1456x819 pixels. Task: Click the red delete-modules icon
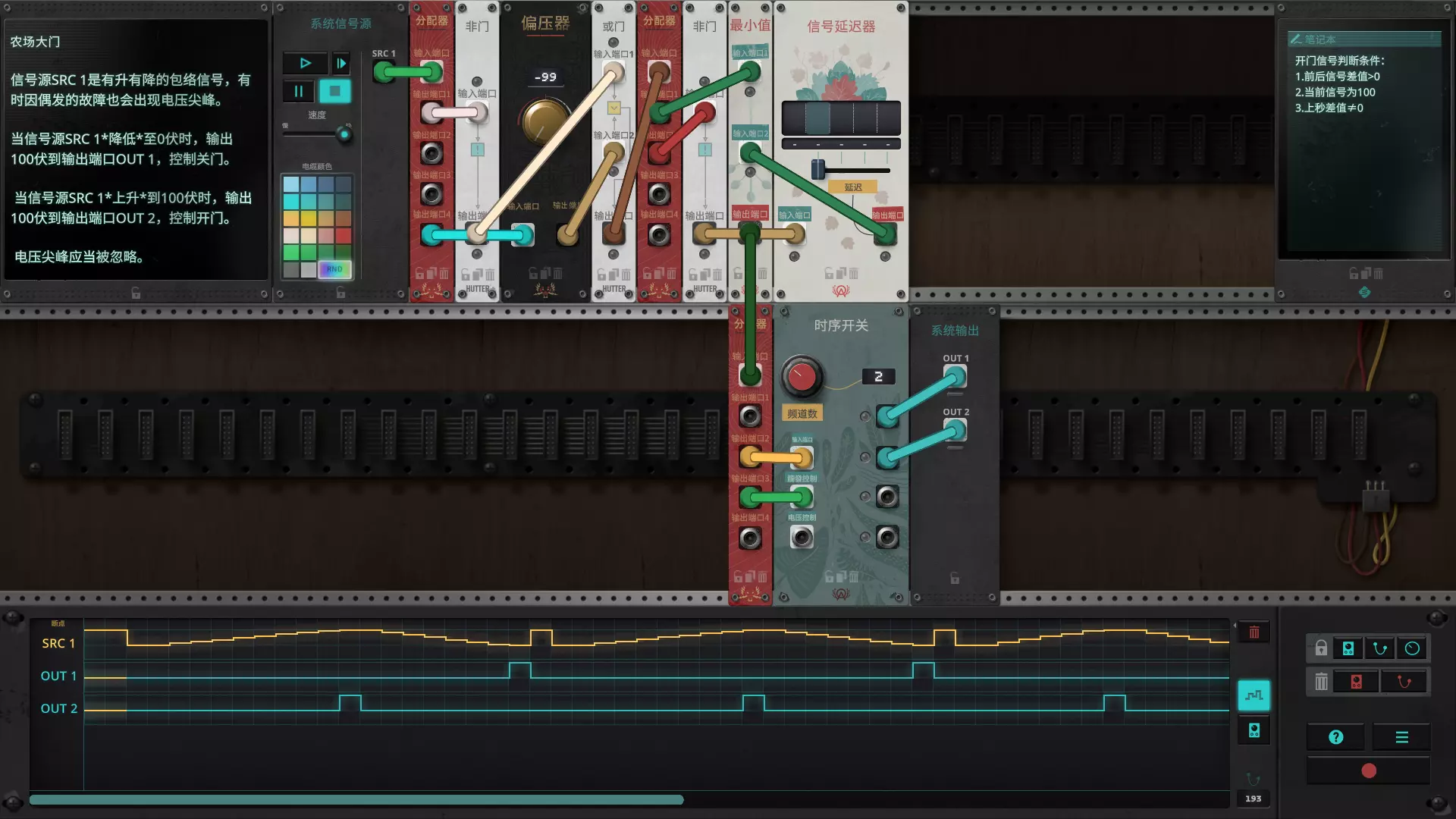pos(1356,682)
